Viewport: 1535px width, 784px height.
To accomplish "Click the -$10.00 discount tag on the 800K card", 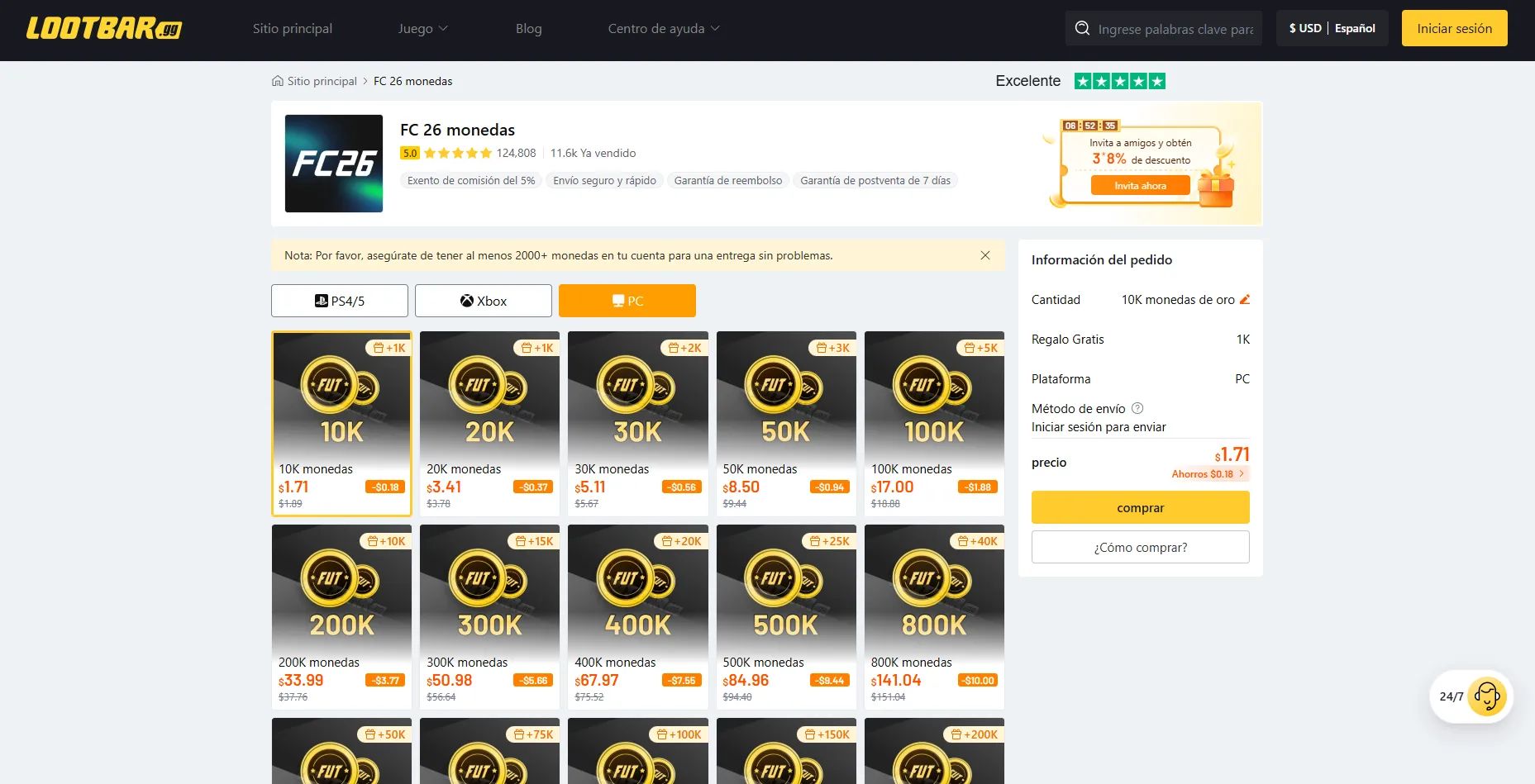I will (x=978, y=681).
